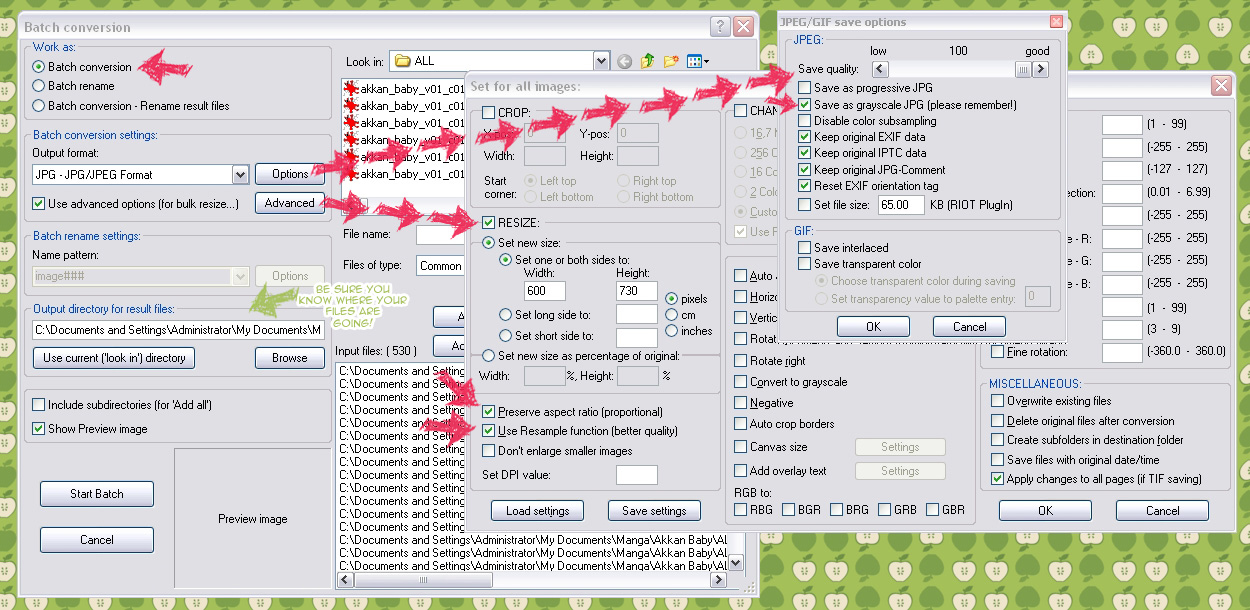Click the Start Batch button
Screen dimensions: 1250x610
point(97,494)
